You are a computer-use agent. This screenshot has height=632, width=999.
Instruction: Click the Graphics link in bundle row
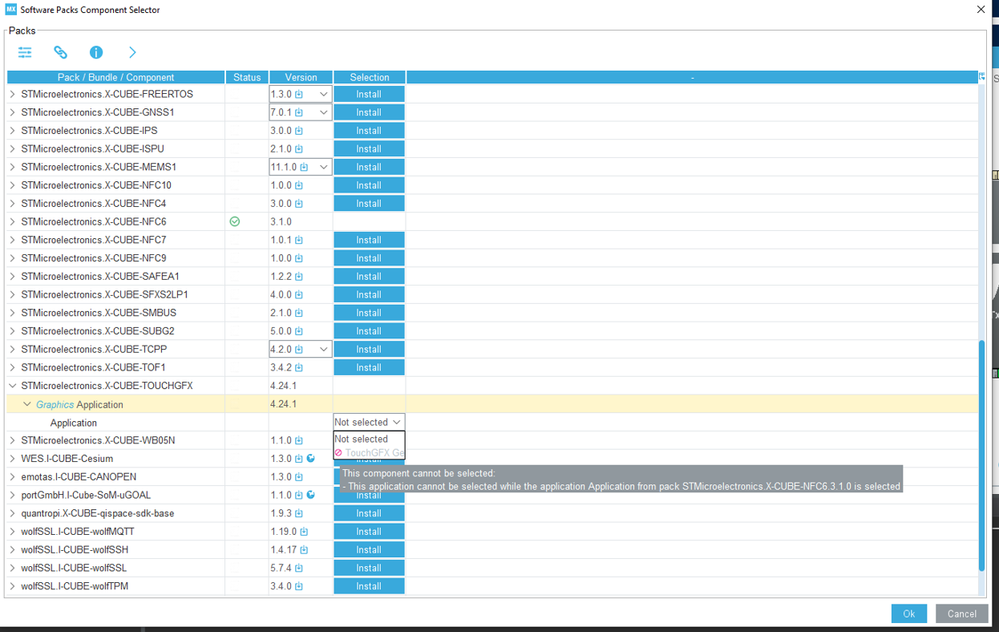(x=55, y=405)
